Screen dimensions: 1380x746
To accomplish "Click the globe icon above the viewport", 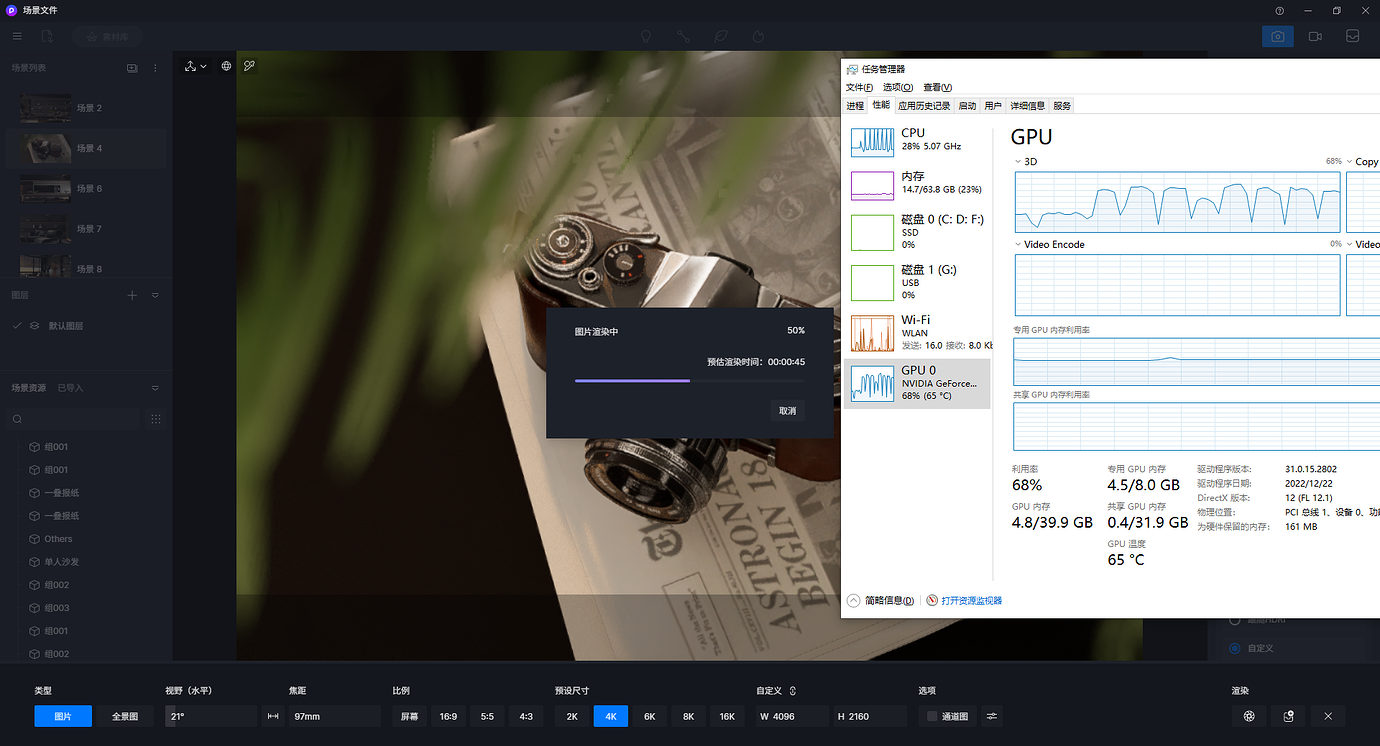I will point(227,66).
